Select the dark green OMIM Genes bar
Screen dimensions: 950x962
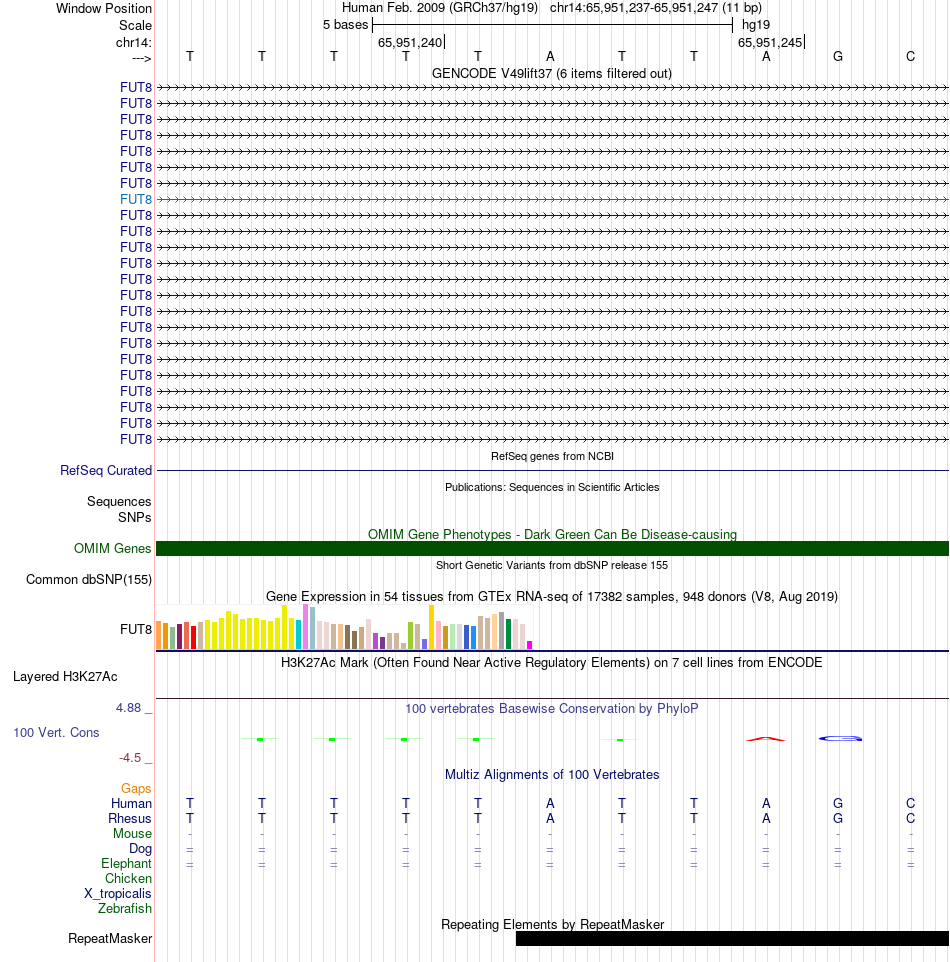click(x=552, y=548)
